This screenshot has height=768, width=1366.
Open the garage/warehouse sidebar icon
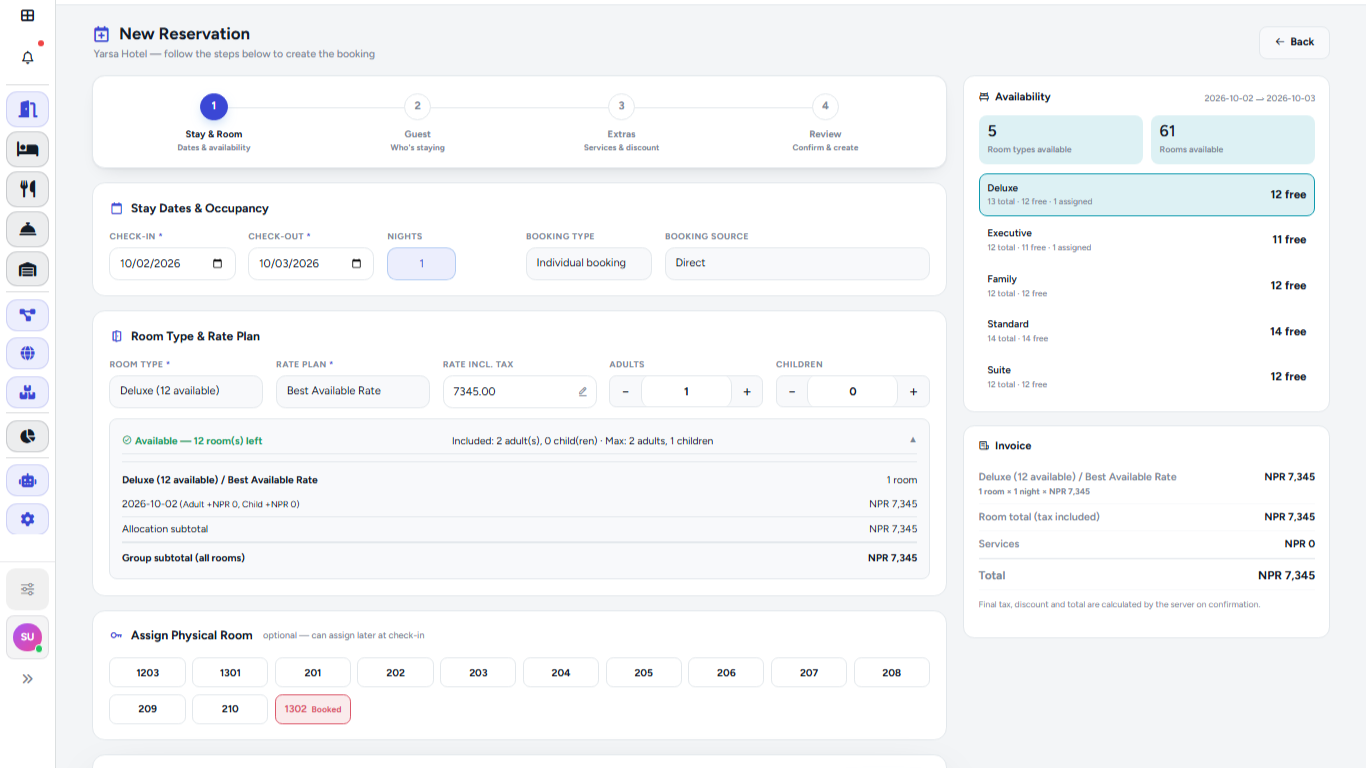(x=27, y=269)
